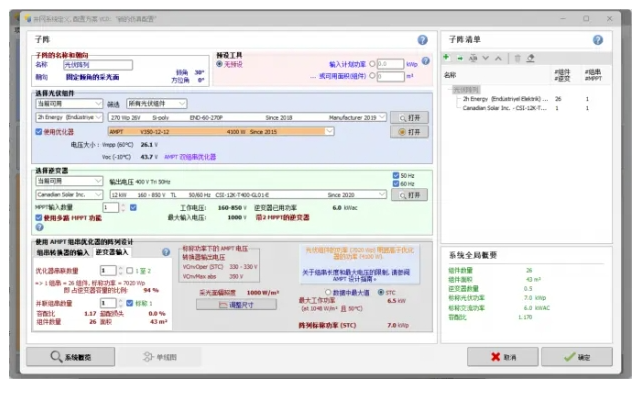Move sub-array up with the up chevron
The image size is (642, 394).
tap(498, 58)
